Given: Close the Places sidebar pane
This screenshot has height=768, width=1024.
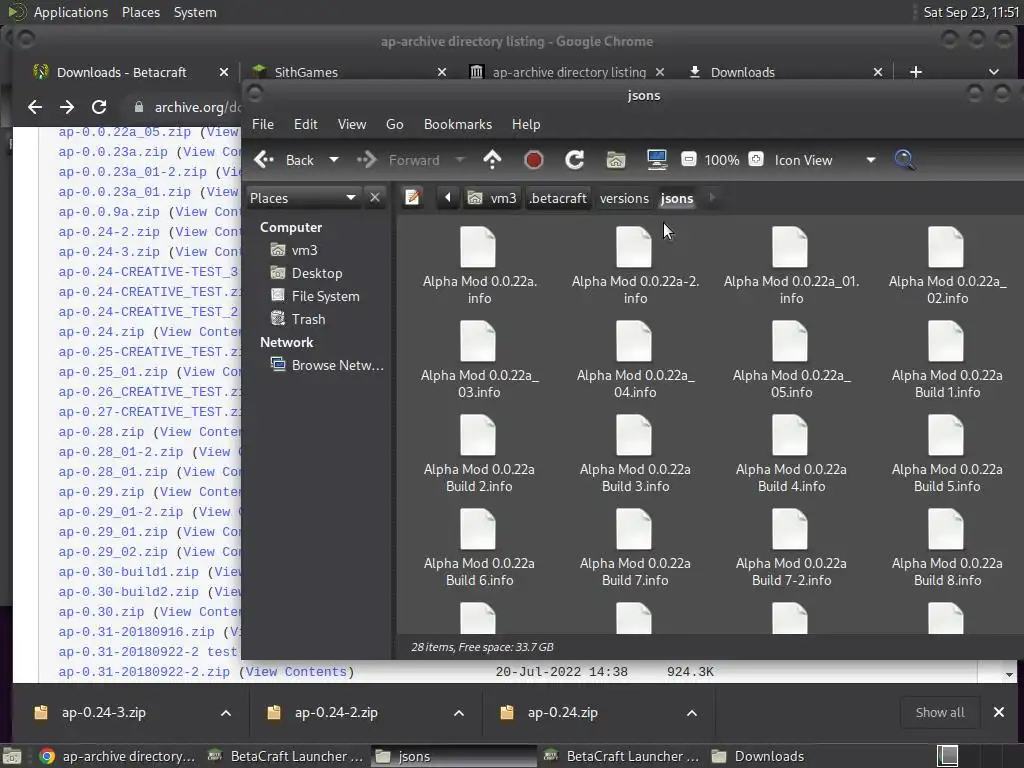Looking at the screenshot, I should [375, 197].
